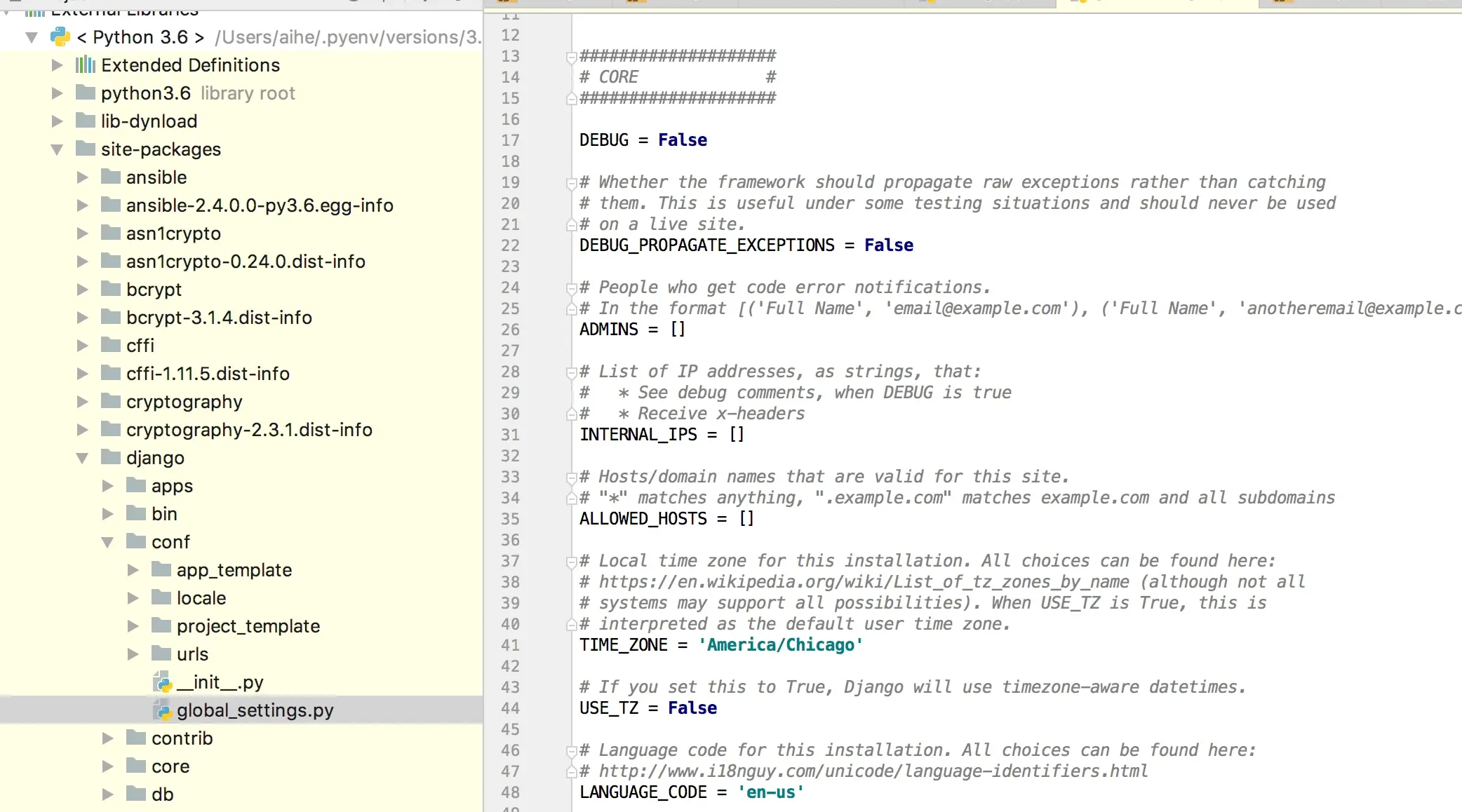The height and width of the screenshot is (812, 1462).
Task: Select the urls folder item
Action: pos(192,654)
